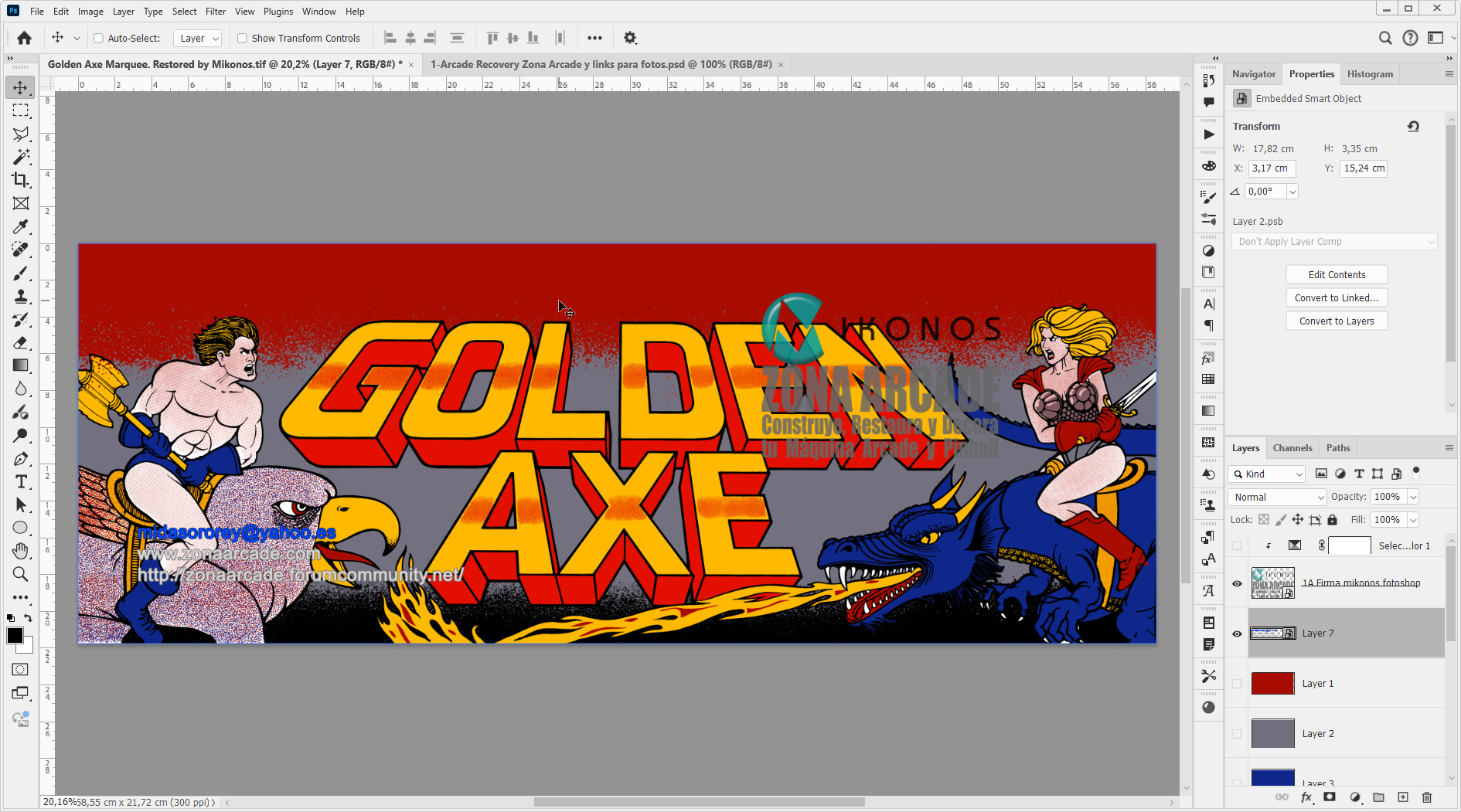
Task: Select the Hand tool
Action: pos(20,551)
